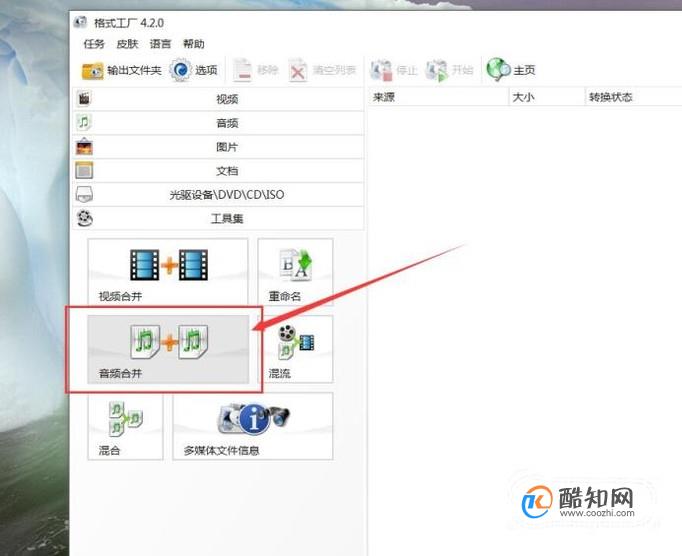The image size is (682, 556).
Task: Click the 来源 source column header
Action: pyautogui.click(x=438, y=97)
